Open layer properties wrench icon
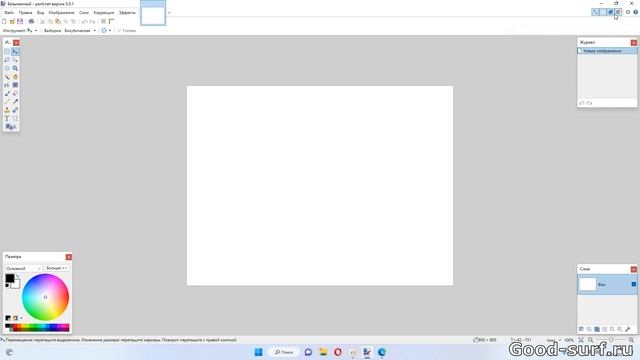This screenshot has height=360, width=640. [628, 329]
